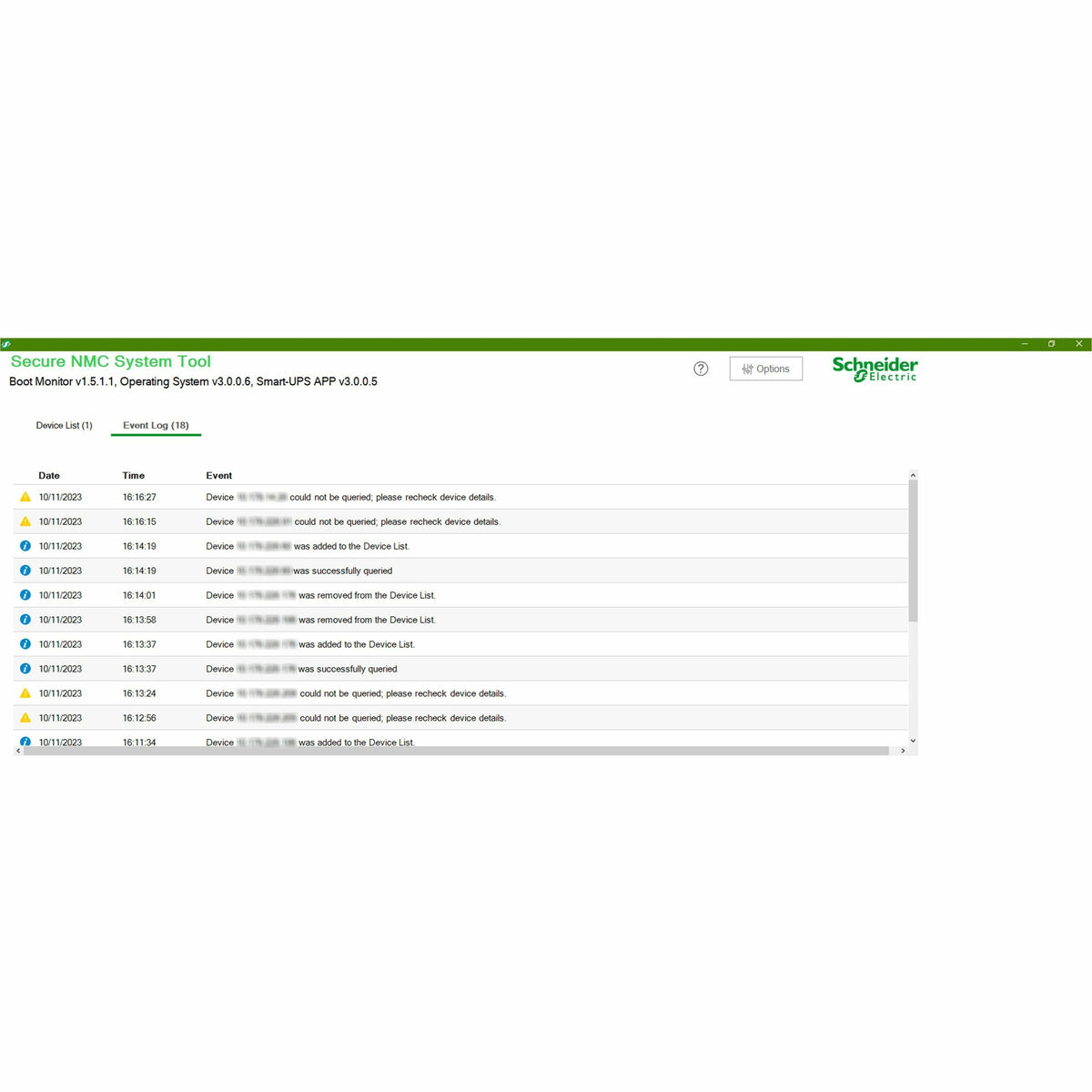Click the time cell 16:12:56
The height and width of the screenshot is (1092, 1092).
tap(139, 718)
